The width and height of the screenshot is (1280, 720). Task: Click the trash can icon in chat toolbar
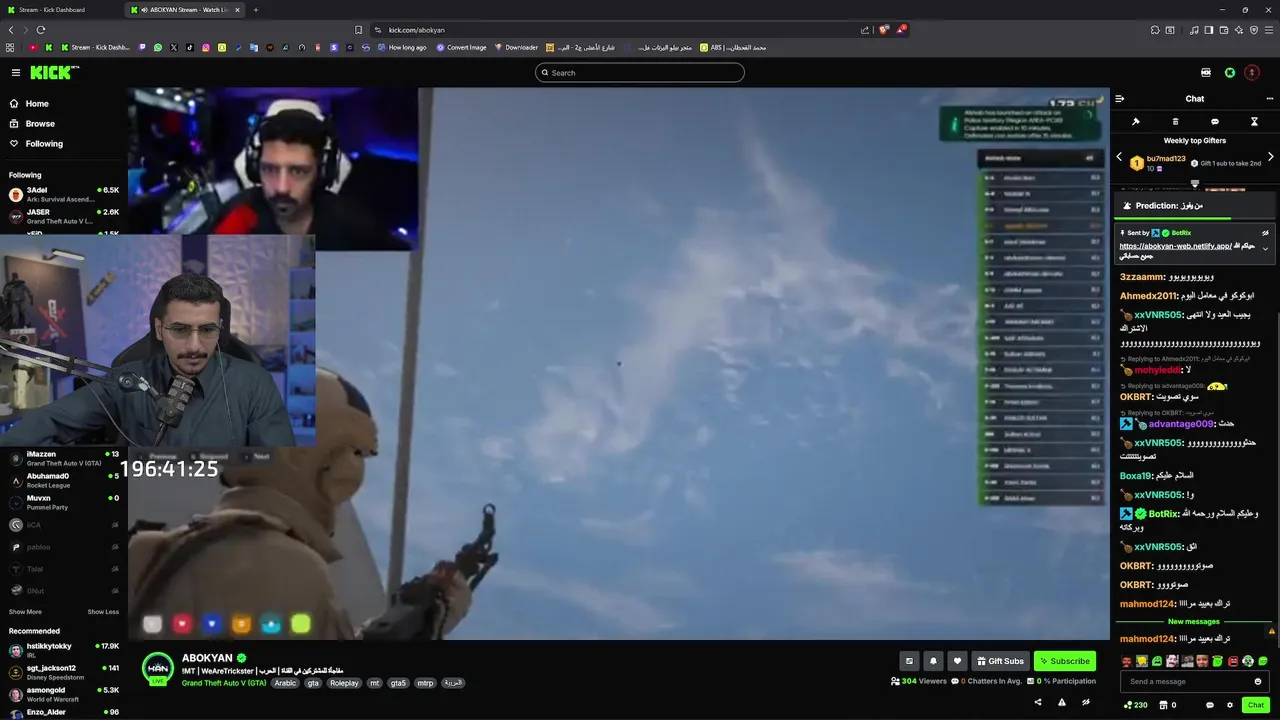tap(1175, 122)
